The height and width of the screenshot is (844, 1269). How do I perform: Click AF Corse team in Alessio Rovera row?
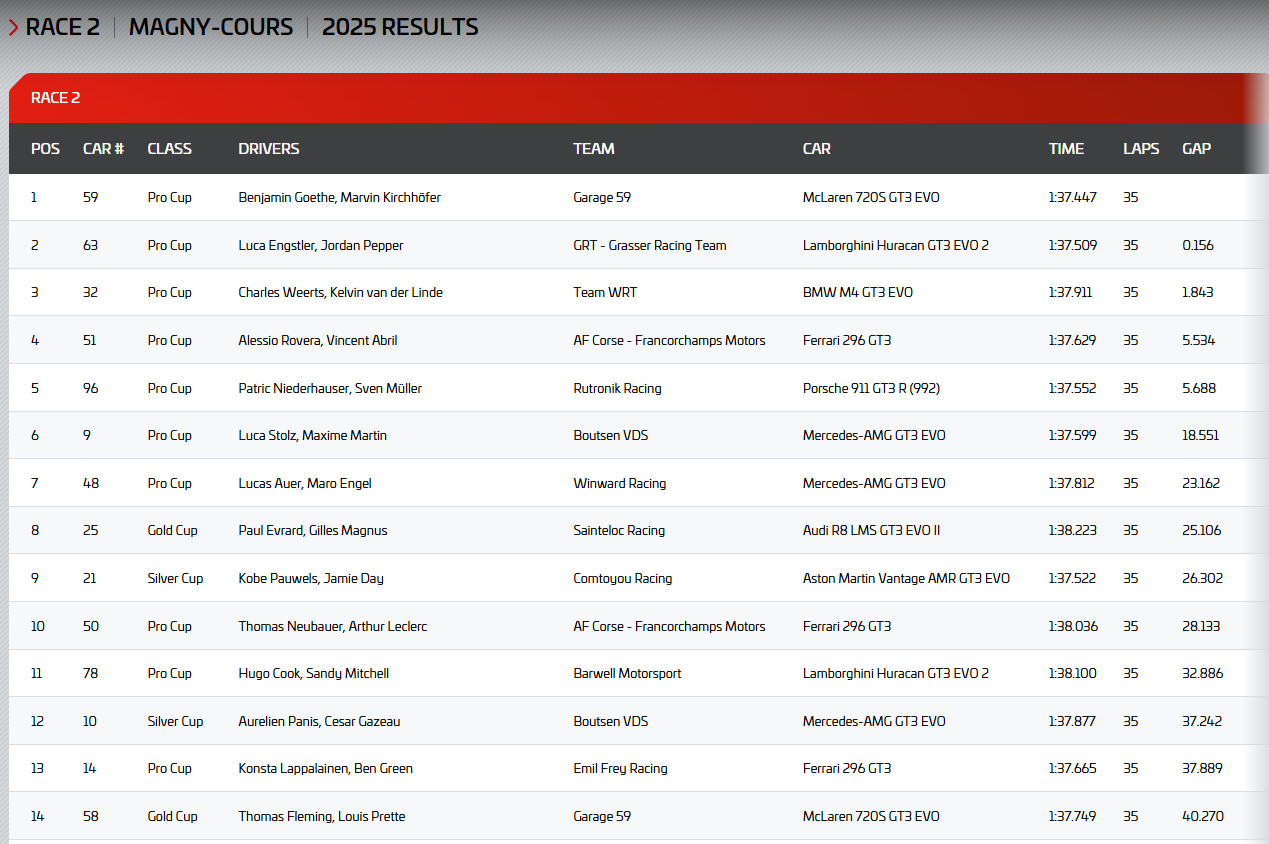click(x=669, y=341)
